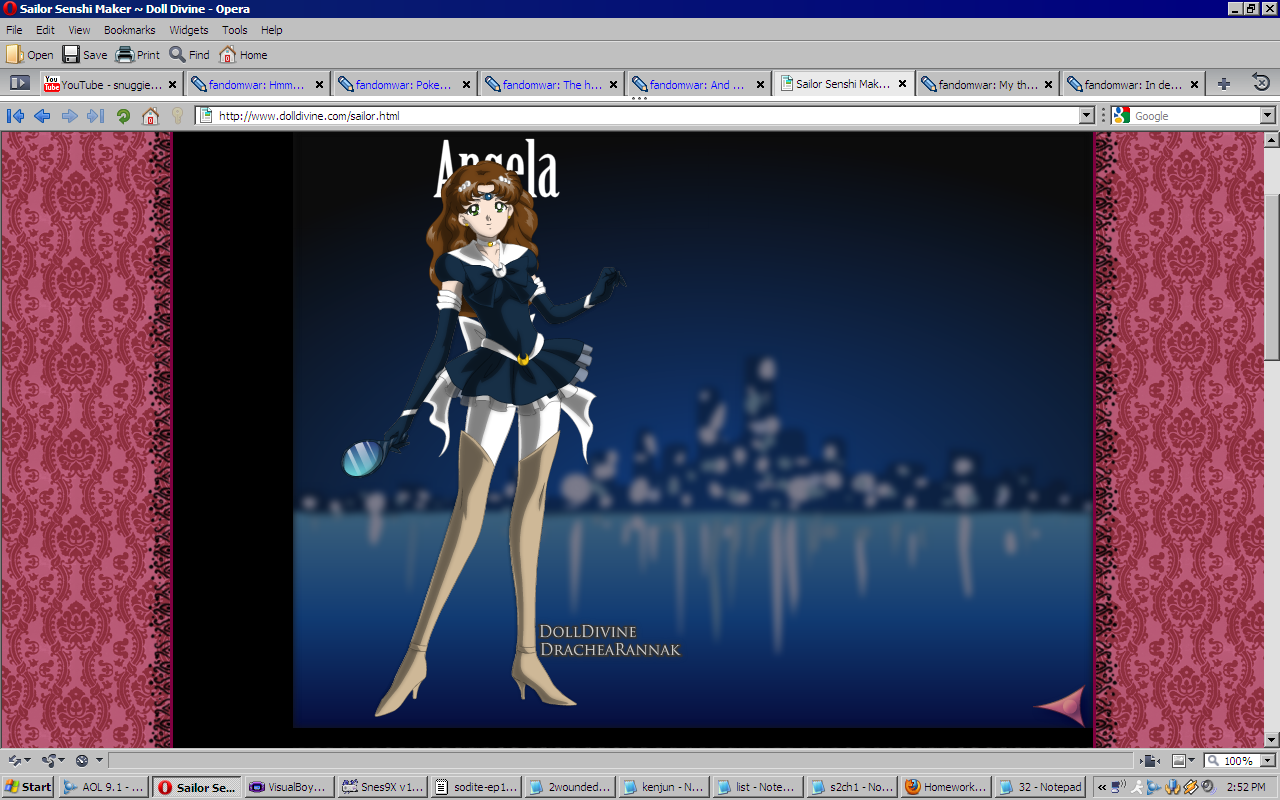
Task: Close the Sailor Senshi Maker tab
Action: pos(903,85)
